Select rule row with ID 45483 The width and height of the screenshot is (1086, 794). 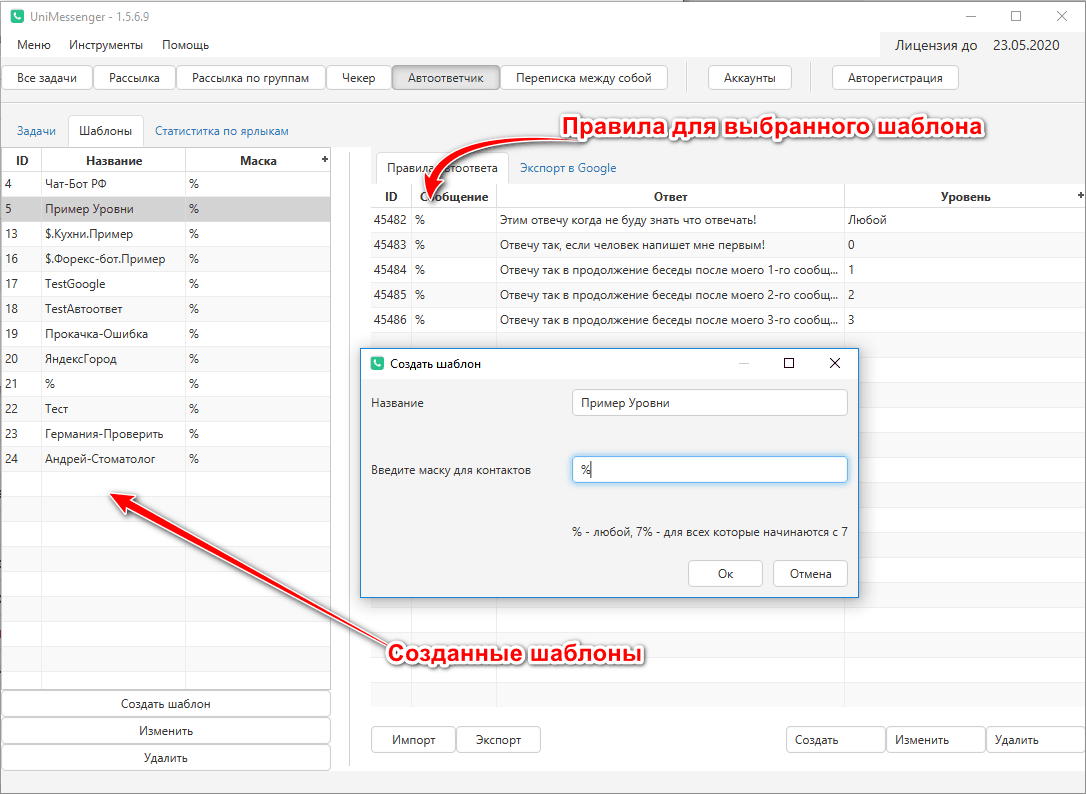click(728, 245)
